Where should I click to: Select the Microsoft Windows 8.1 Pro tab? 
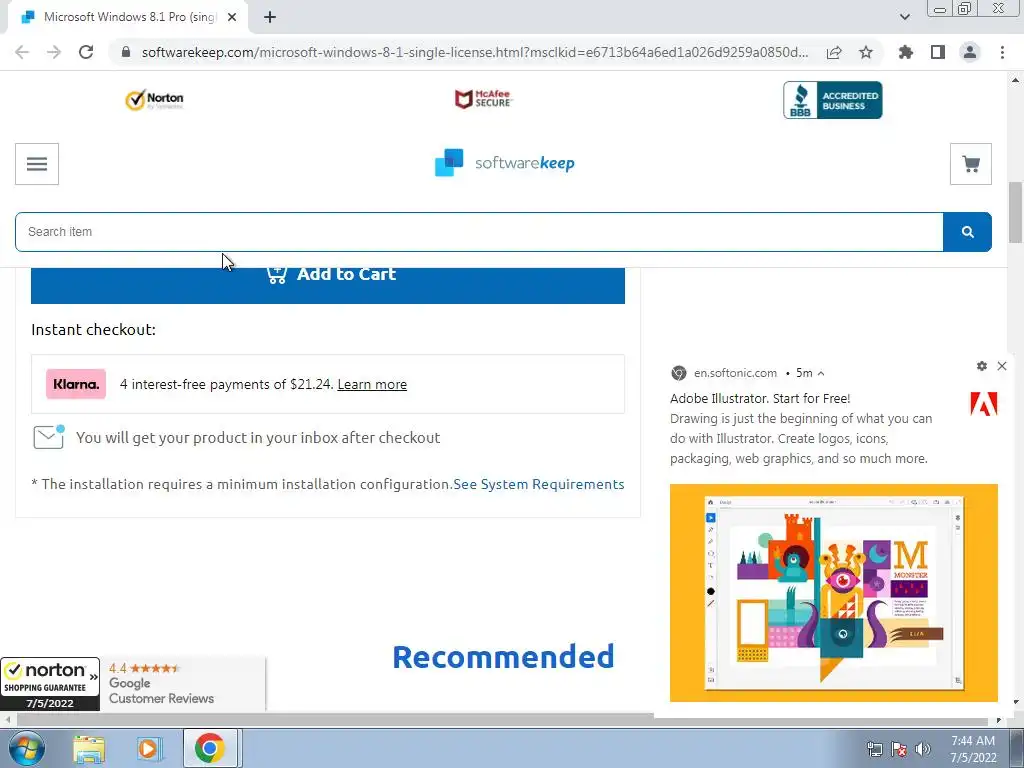pos(128,17)
